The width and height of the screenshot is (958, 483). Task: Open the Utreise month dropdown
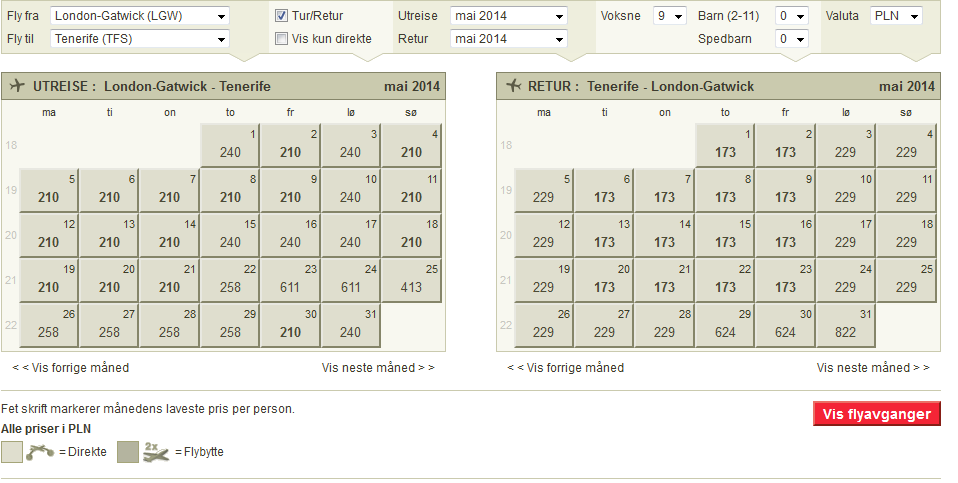(509, 16)
